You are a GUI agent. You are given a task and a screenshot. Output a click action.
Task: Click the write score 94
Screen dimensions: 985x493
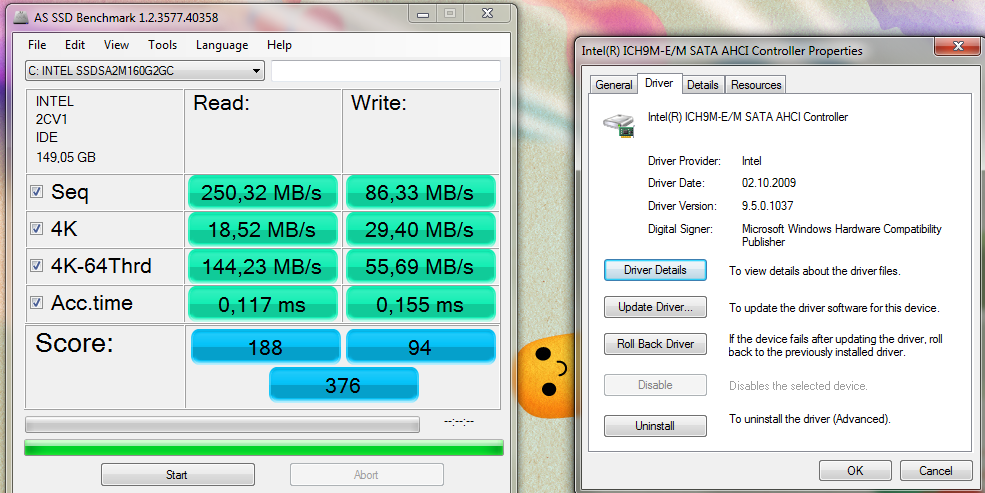point(420,347)
